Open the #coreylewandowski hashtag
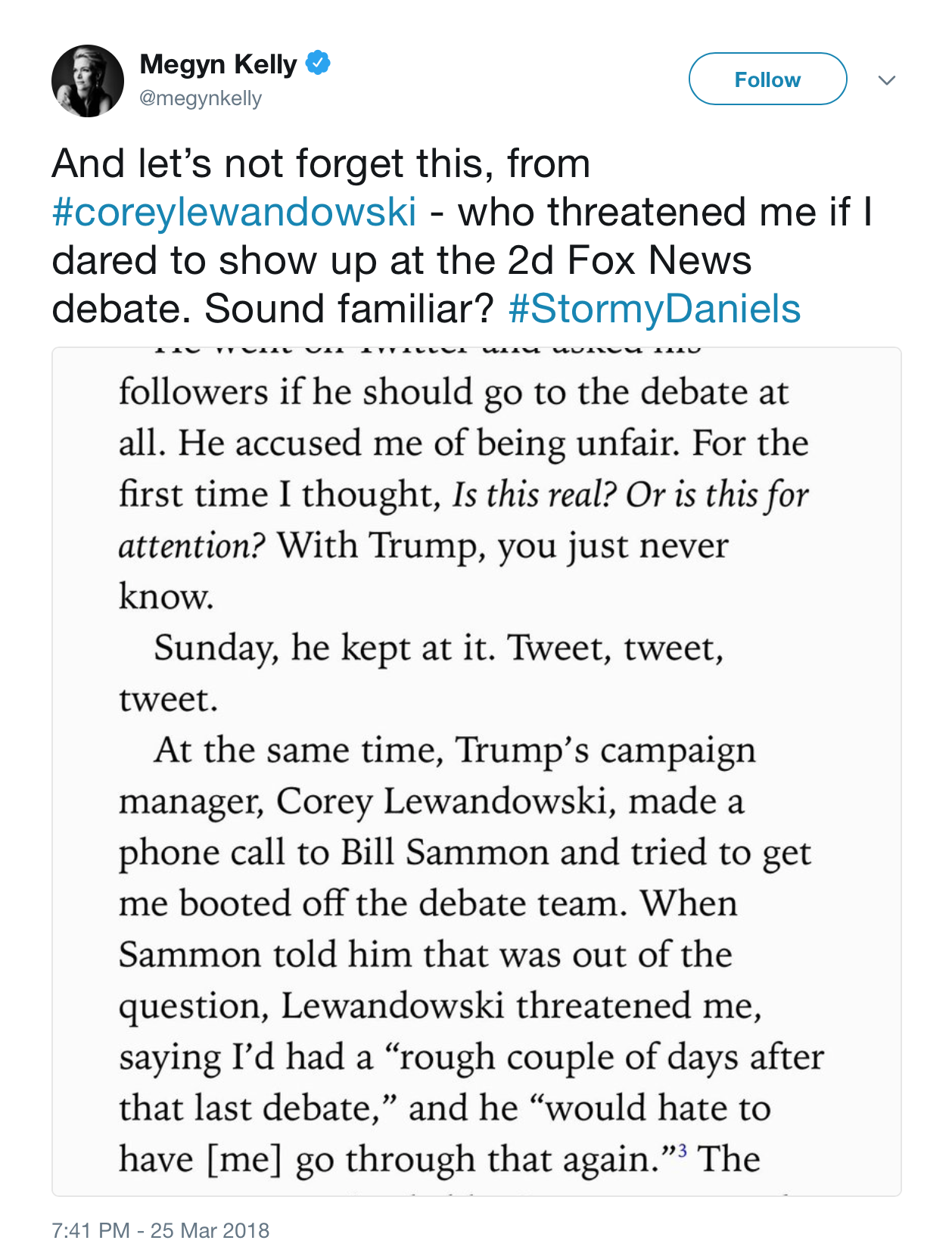952x1259 pixels. click(x=234, y=212)
